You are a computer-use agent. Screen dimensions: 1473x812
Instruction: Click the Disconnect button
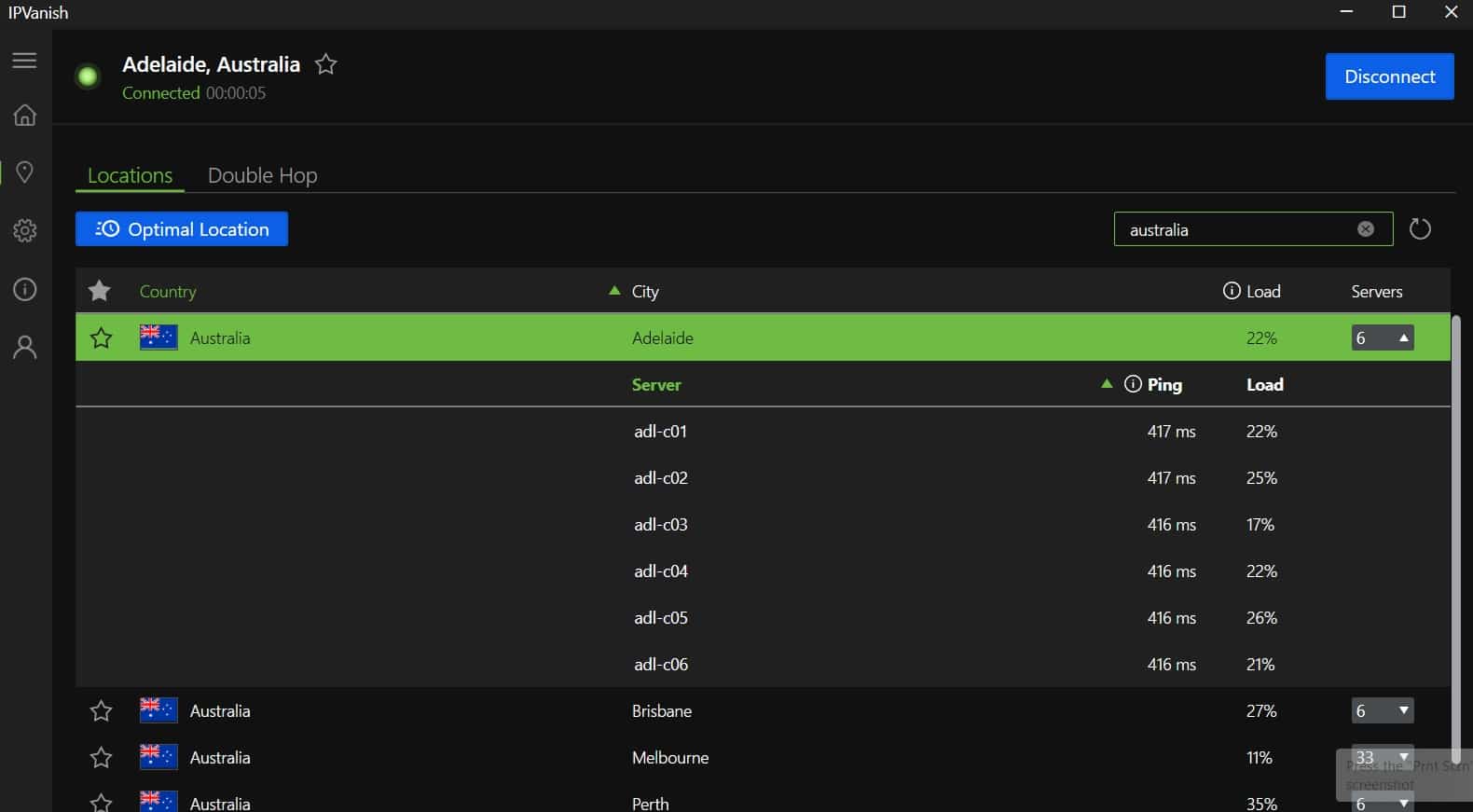(1389, 76)
